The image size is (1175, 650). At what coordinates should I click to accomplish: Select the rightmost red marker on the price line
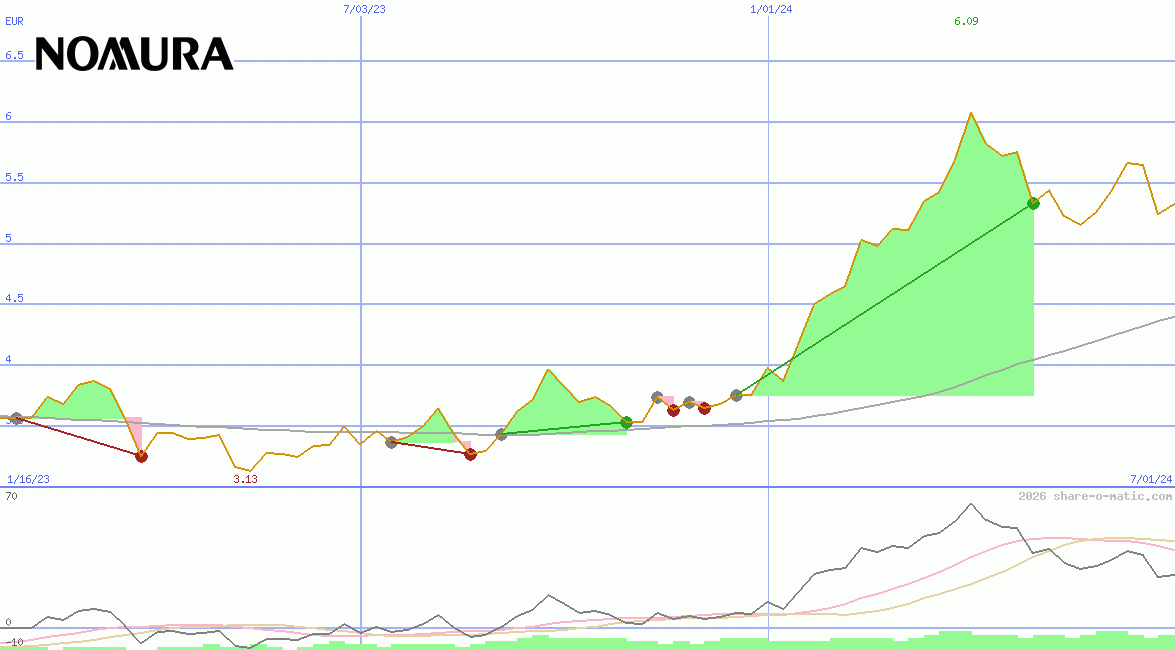tap(705, 408)
